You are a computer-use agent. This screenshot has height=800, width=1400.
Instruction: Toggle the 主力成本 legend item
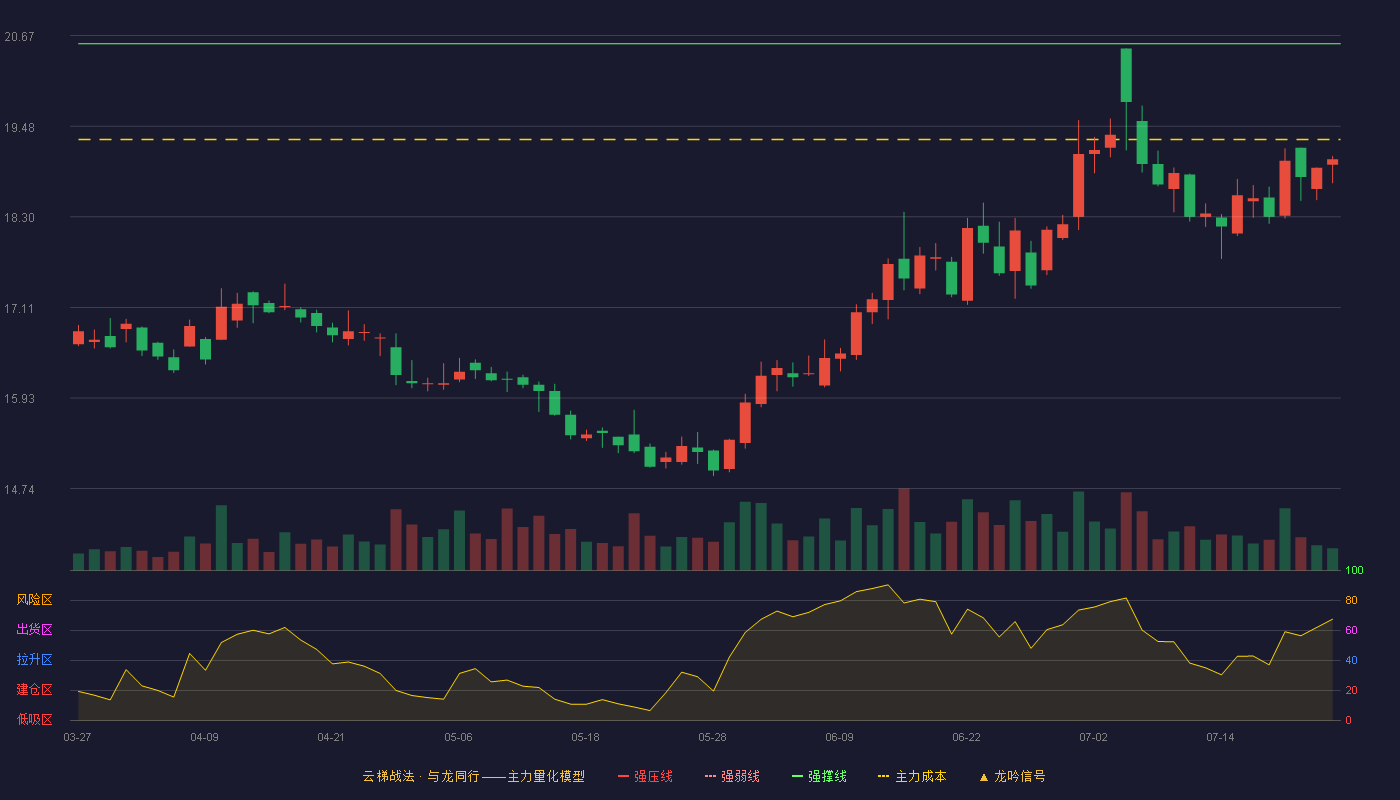(x=912, y=776)
